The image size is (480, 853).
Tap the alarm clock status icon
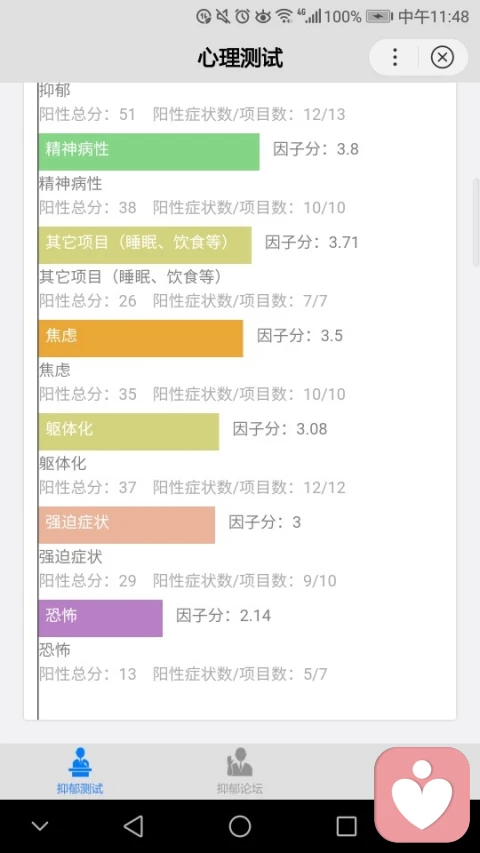point(242,16)
